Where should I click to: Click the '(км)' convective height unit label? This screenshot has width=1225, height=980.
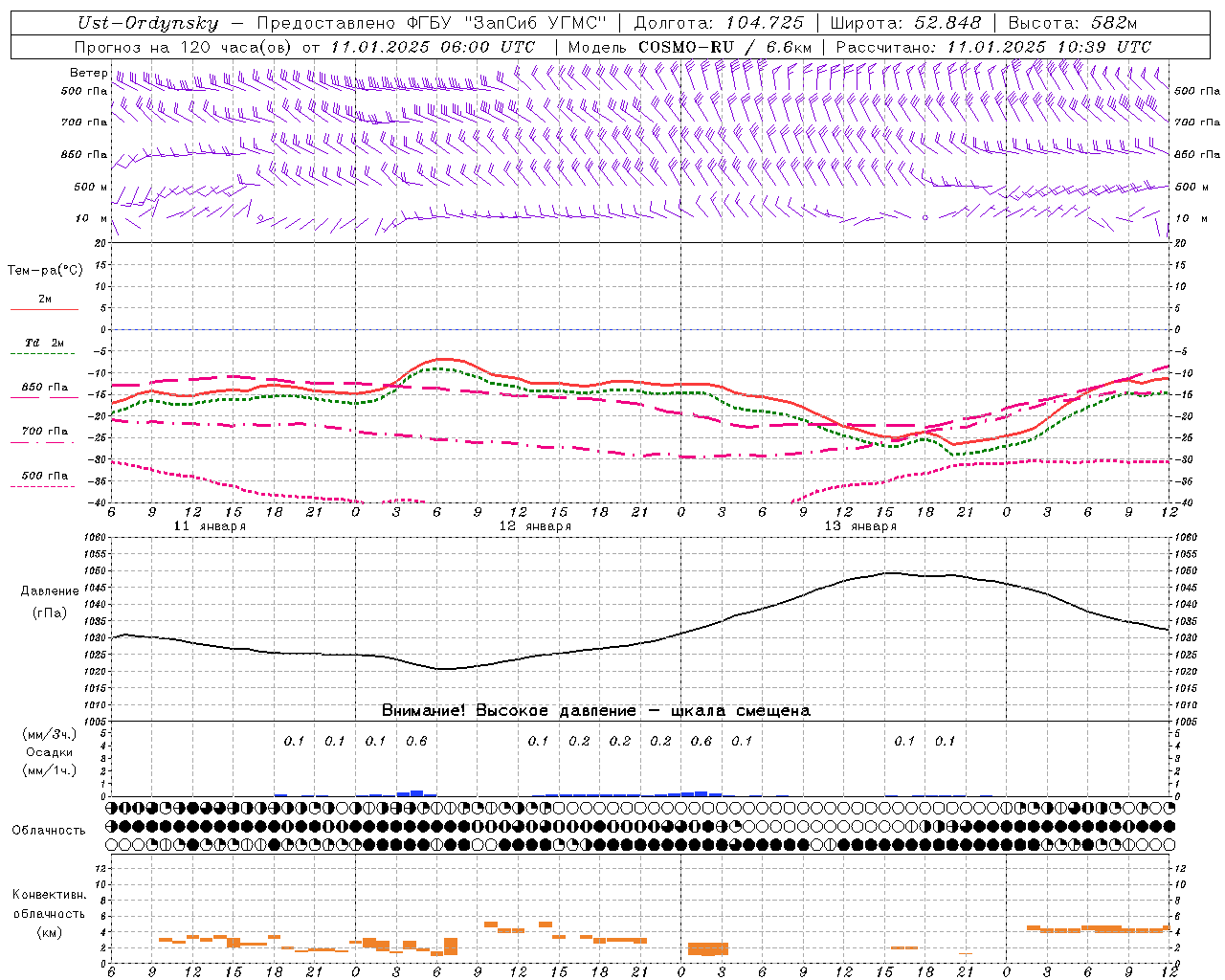[50, 932]
